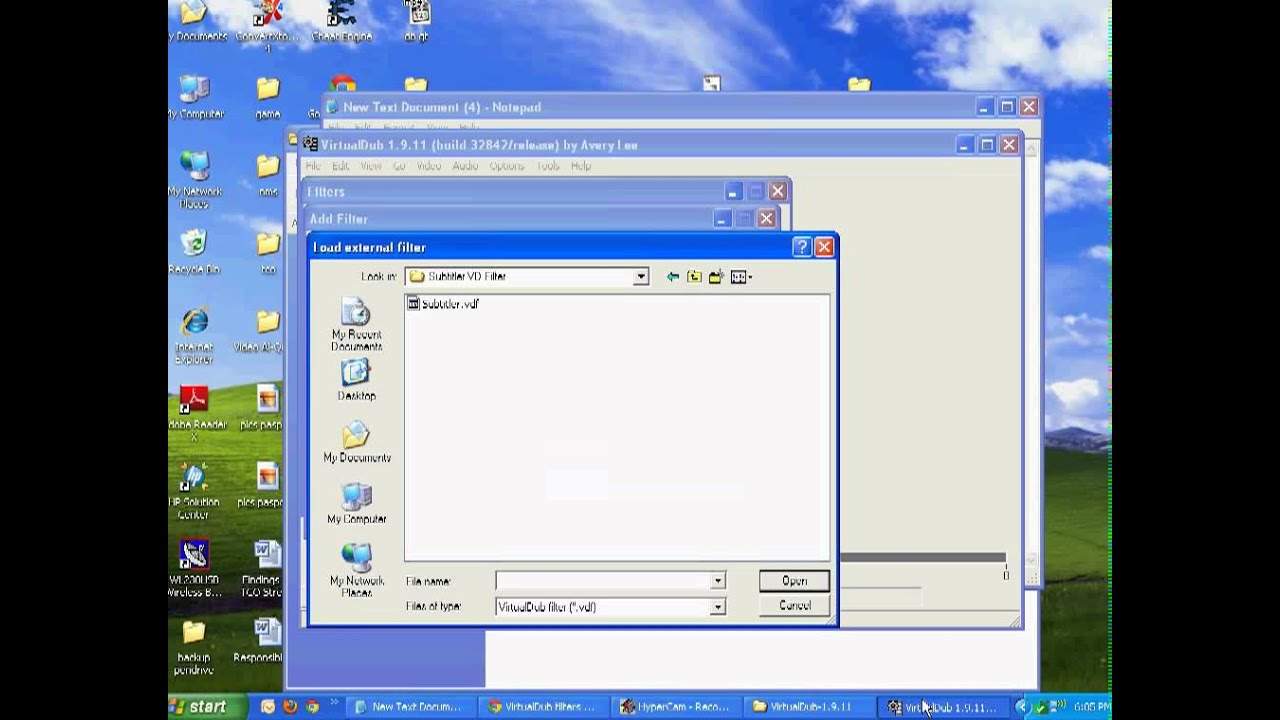The image size is (1280, 720).
Task: Expand the Look in folder dropdown
Action: [x=641, y=277]
